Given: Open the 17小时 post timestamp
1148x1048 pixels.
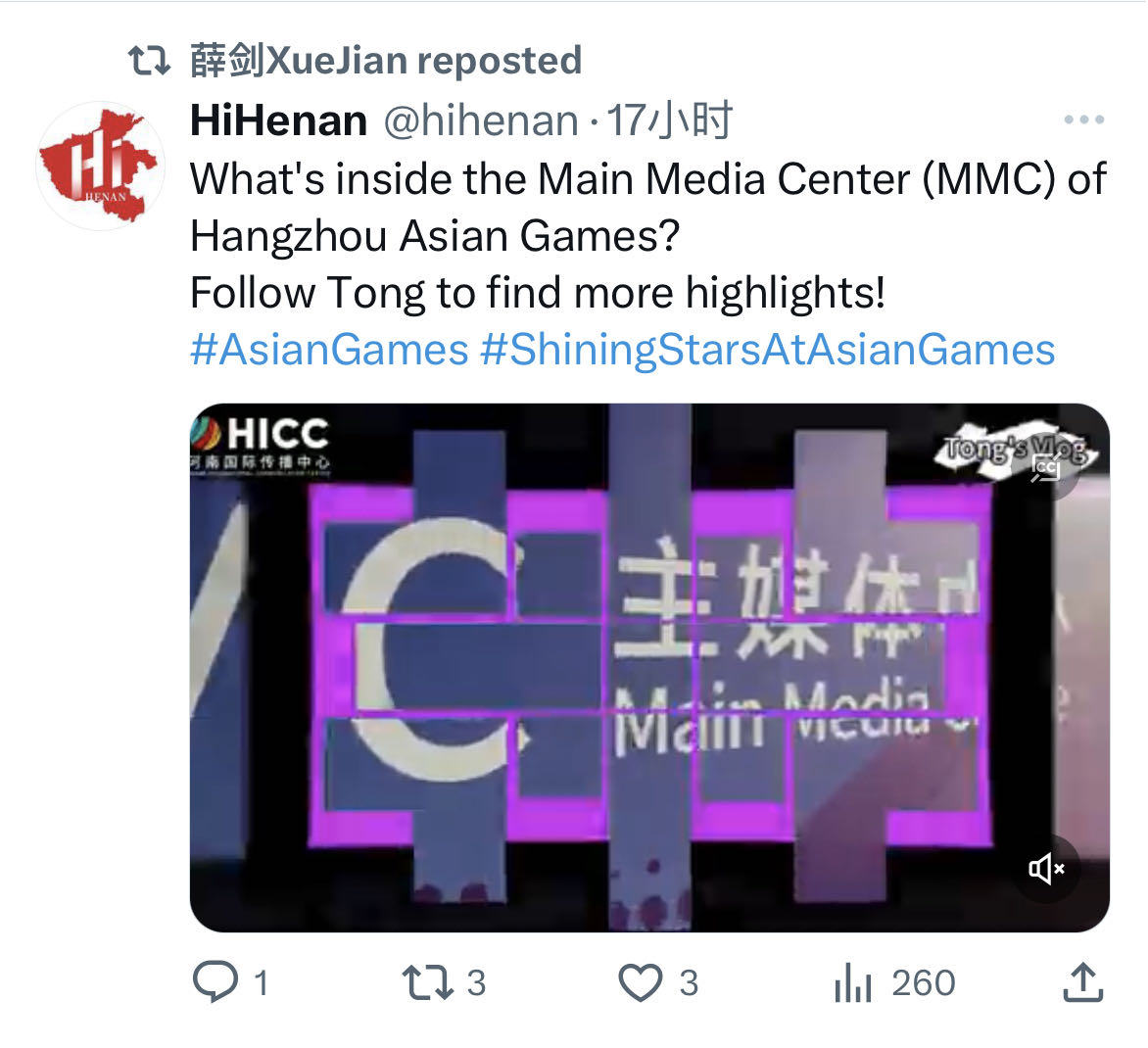Looking at the screenshot, I should (670, 120).
